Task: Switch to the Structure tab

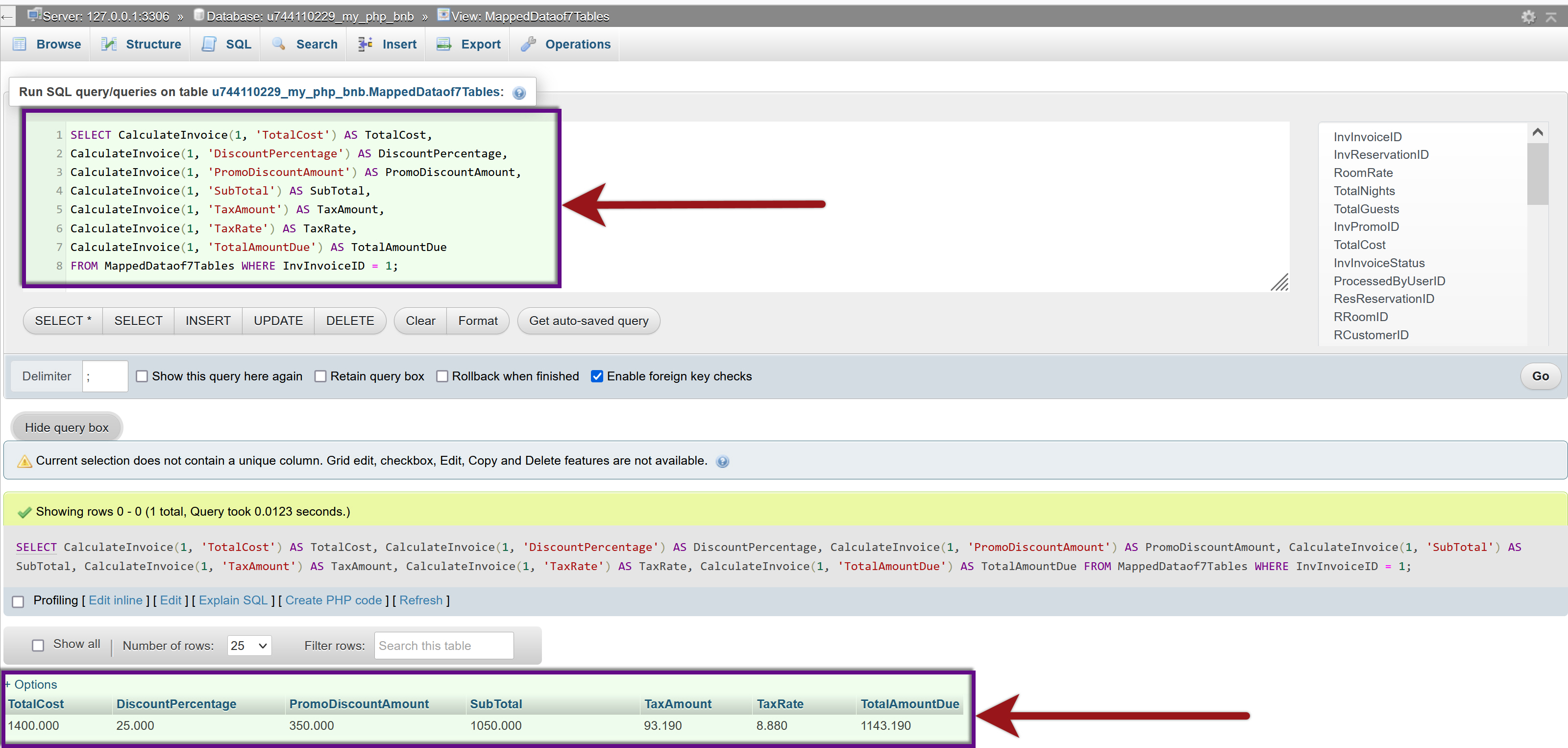Action: pyautogui.click(x=153, y=44)
